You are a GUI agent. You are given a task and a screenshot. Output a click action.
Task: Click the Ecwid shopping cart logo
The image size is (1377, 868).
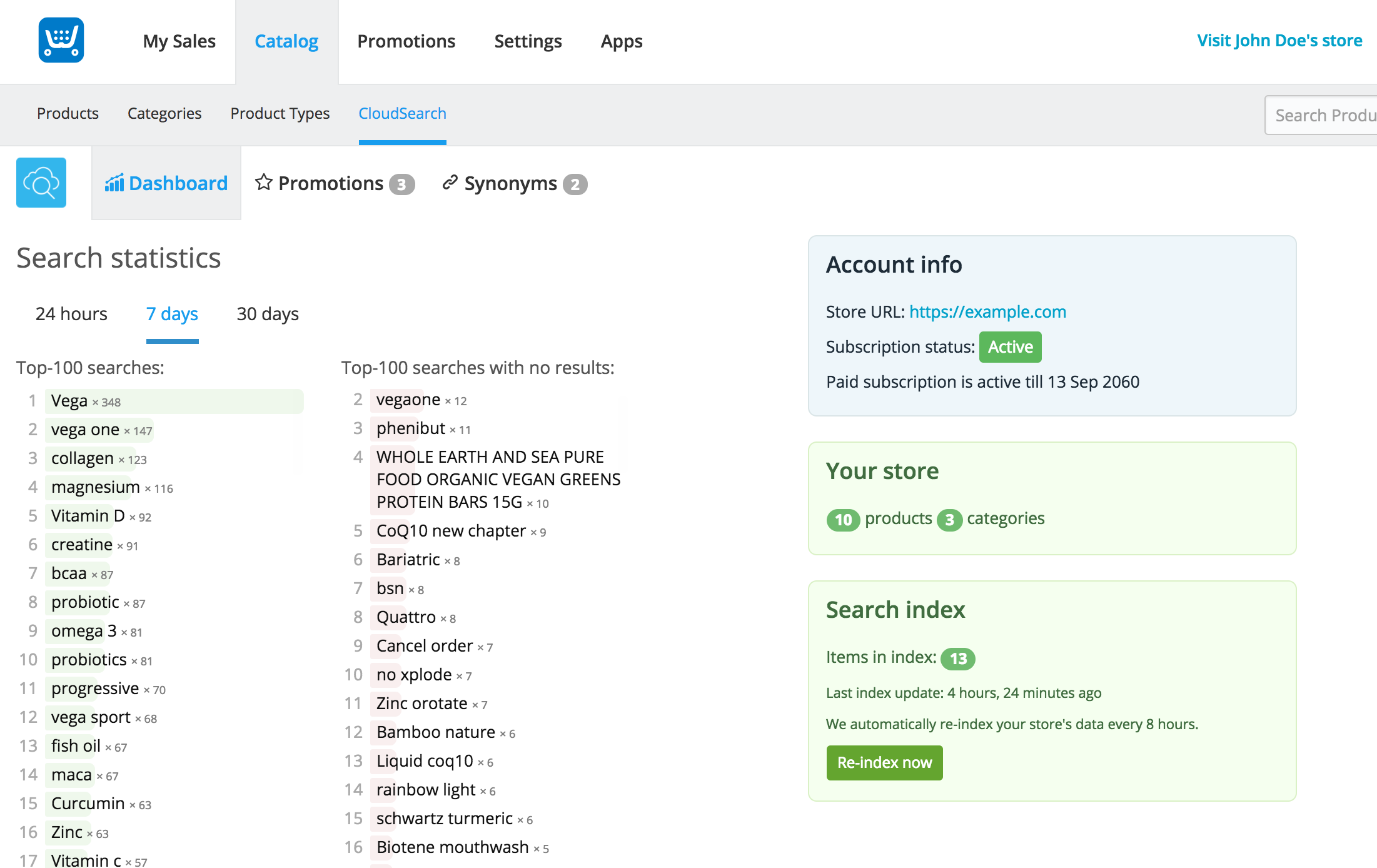coord(61,41)
